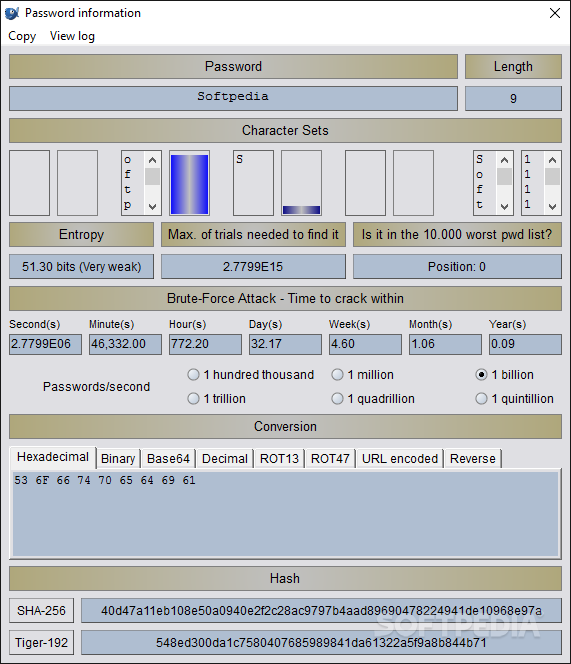Click the Conversion header bar

coord(286,426)
